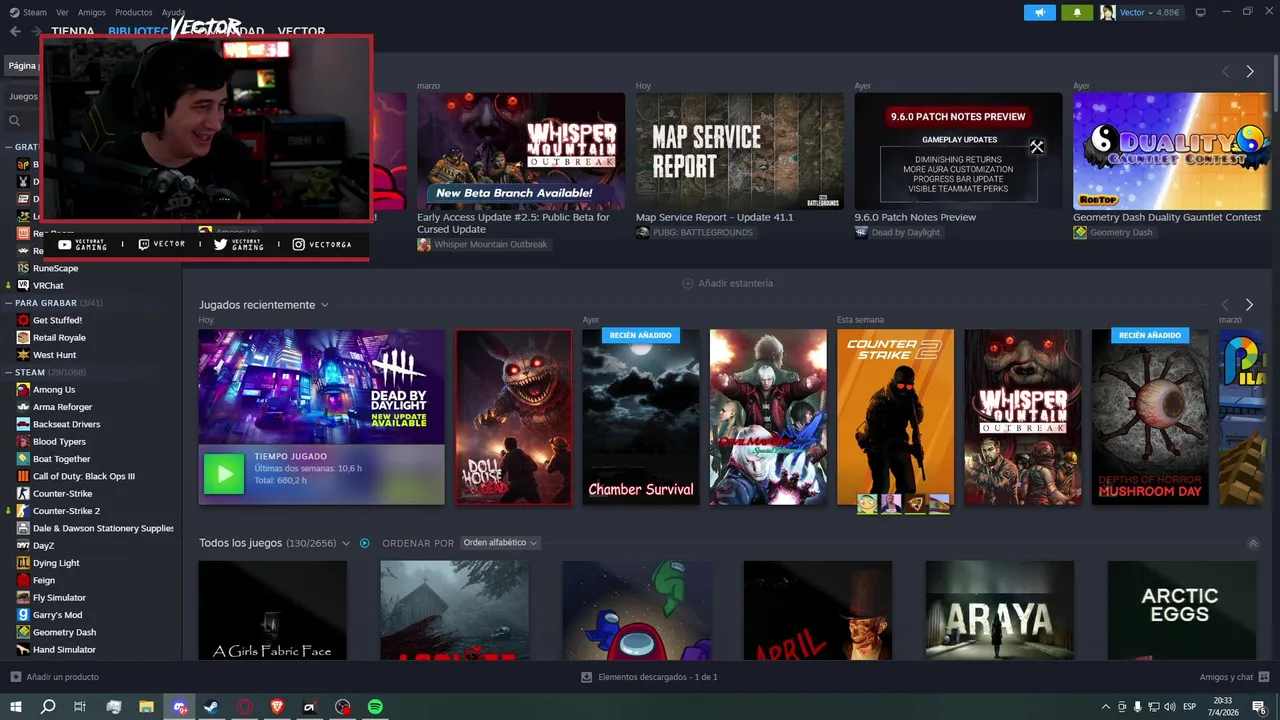Select the Counter-Strike 2 game cover
Screen dimensions: 1280x720
pos(895,417)
